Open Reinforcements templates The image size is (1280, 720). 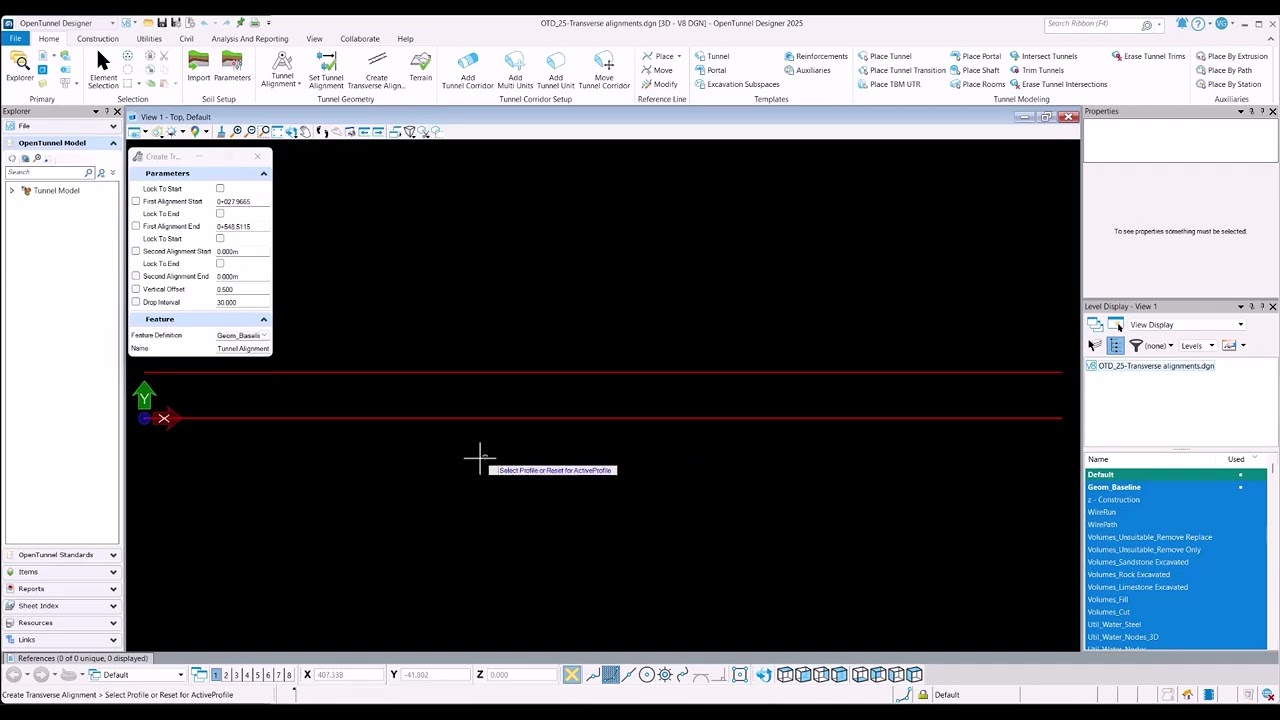816,56
